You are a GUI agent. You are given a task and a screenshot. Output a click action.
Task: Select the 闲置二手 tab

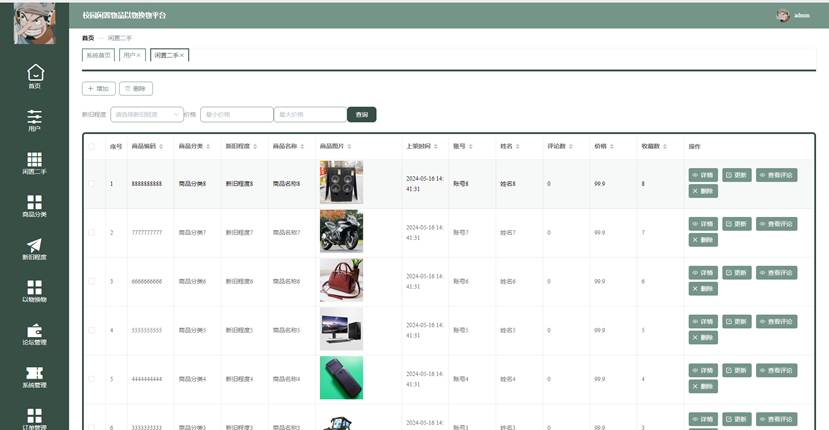point(167,55)
